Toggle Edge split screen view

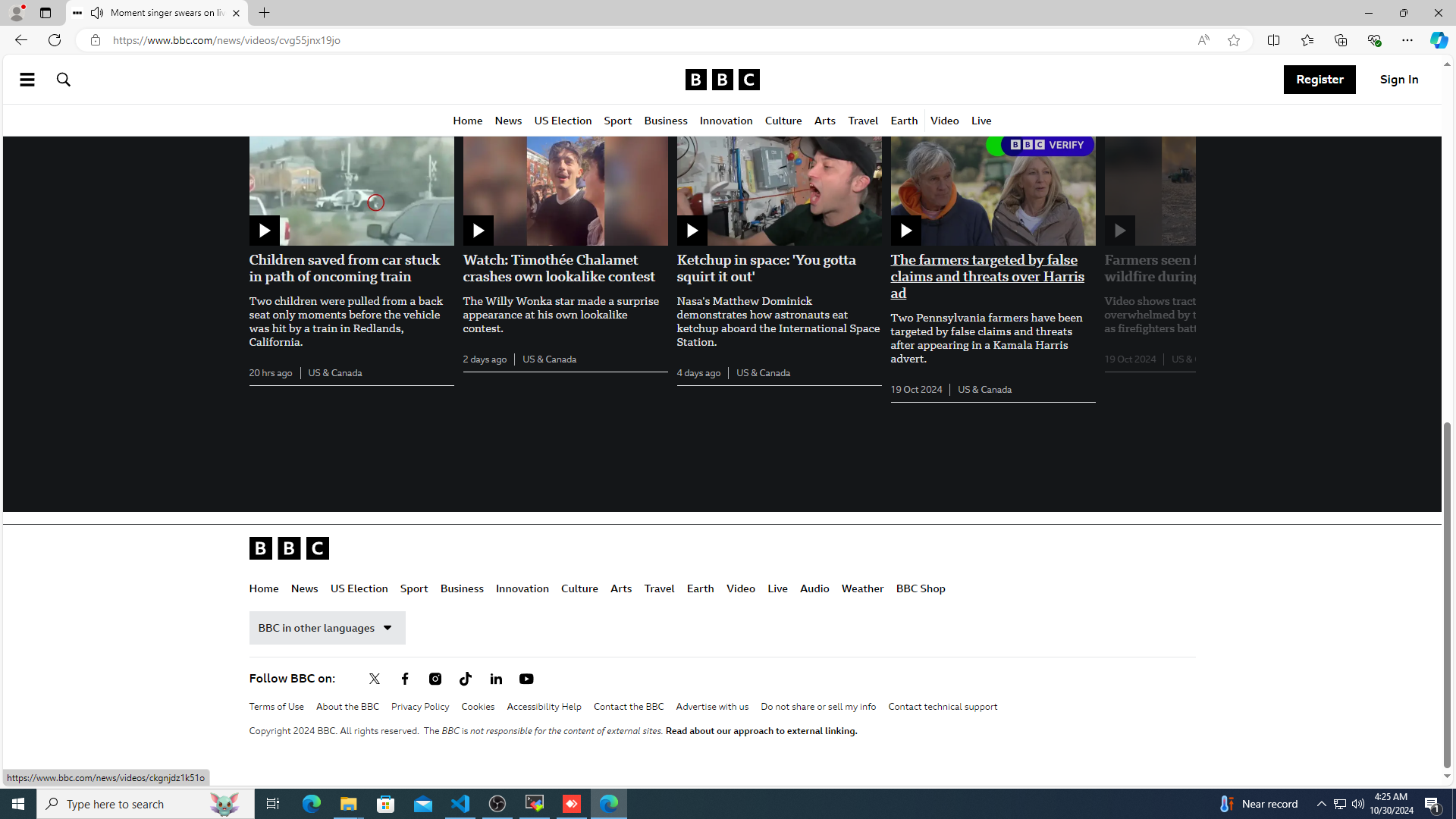(1273, 40)
